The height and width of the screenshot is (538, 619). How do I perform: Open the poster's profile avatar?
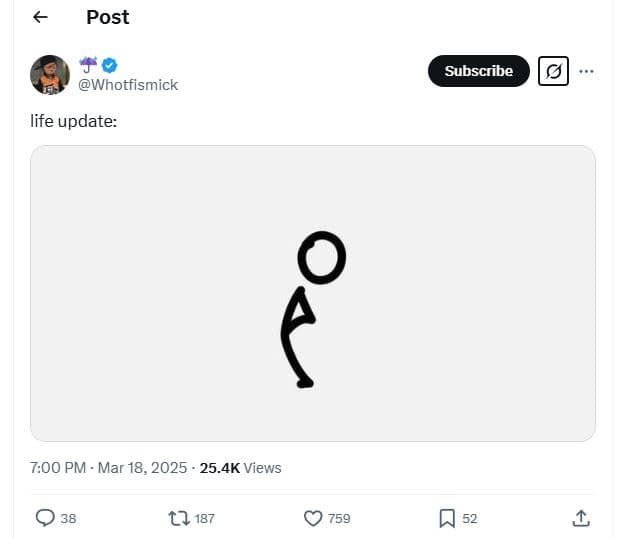pyautogui.click(x=49, y=74)
